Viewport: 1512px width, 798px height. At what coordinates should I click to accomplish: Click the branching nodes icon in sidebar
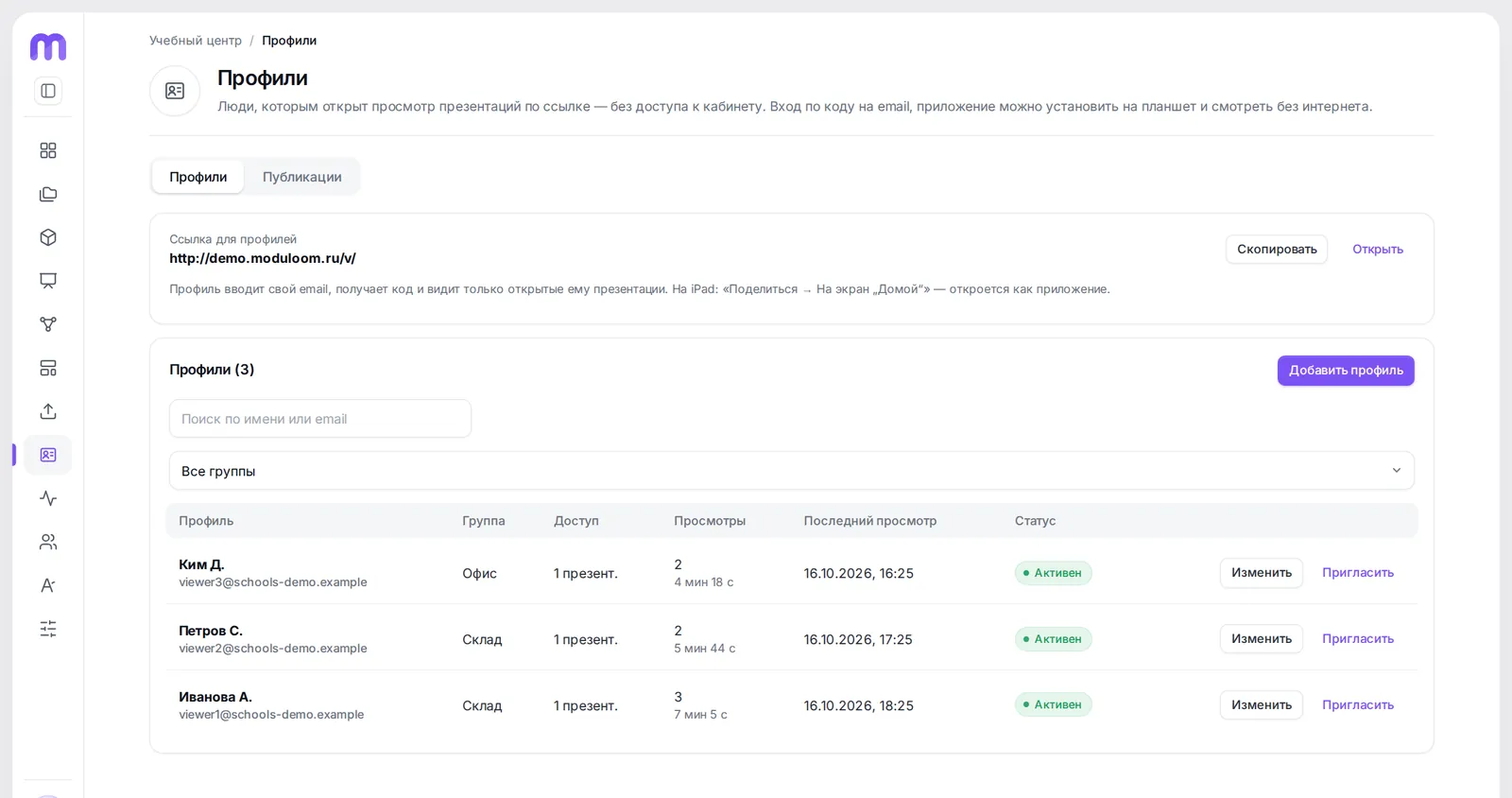pyautogui.click(x=48, y=324)
